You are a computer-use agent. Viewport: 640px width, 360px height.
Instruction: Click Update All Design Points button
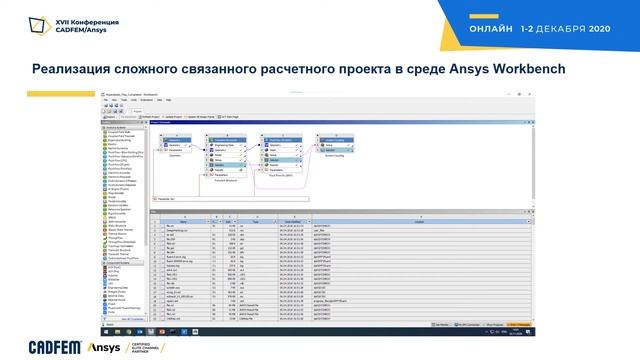pyautogui.click(x=199, y=117)
